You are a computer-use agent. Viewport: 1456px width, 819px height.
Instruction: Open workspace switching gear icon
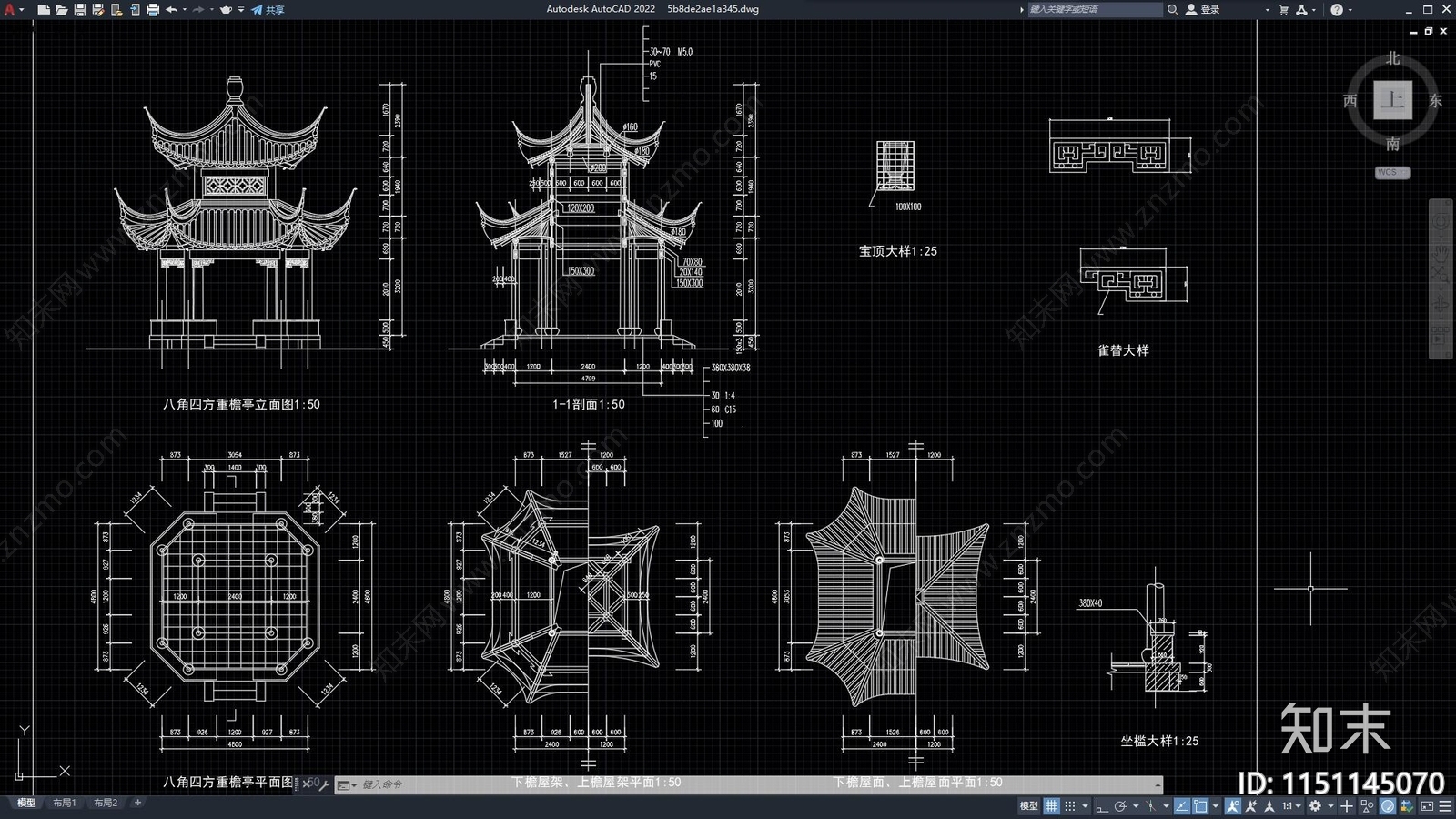click(1315, 805)
